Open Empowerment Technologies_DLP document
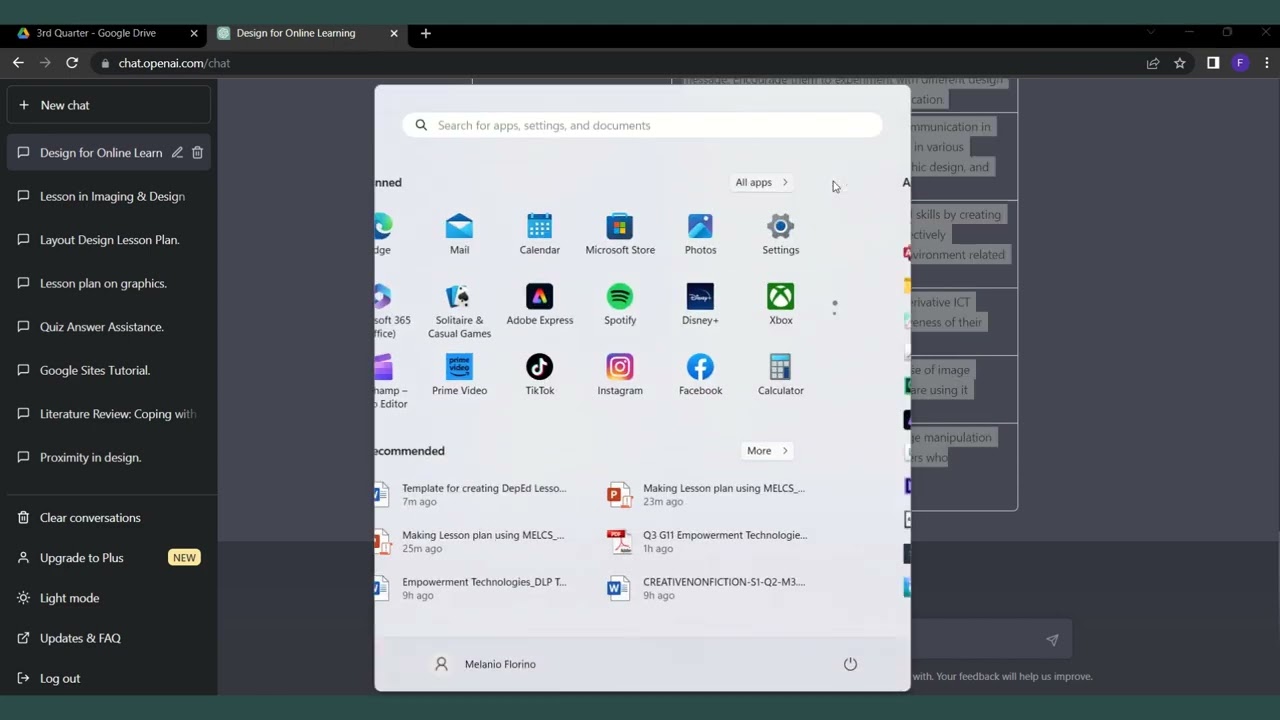The width and height of the screenshot is (1280, 720). coord(472,589)
